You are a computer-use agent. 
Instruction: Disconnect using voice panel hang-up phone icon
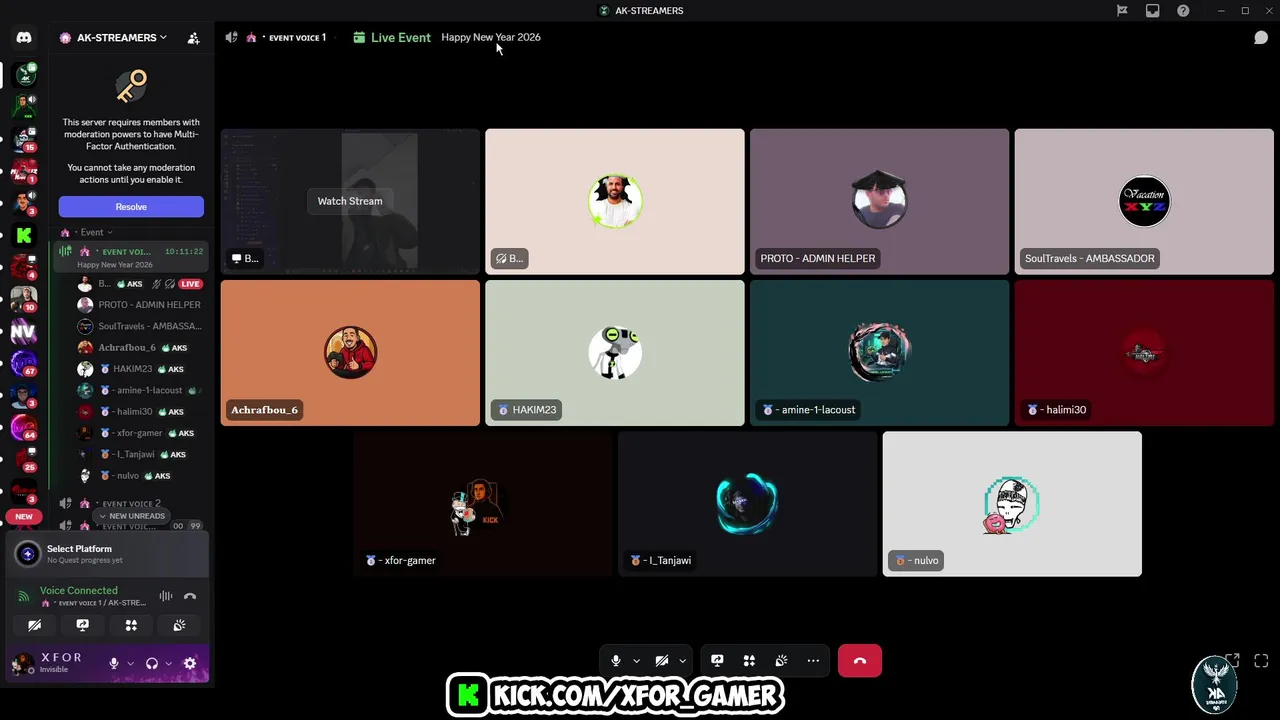[190, 597]
